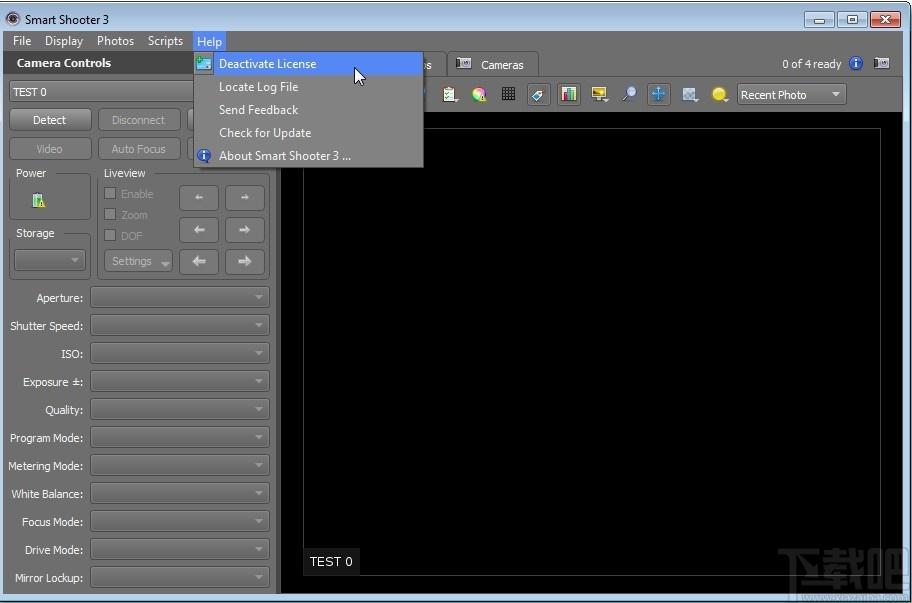Click the Detect button

(50, 120)
